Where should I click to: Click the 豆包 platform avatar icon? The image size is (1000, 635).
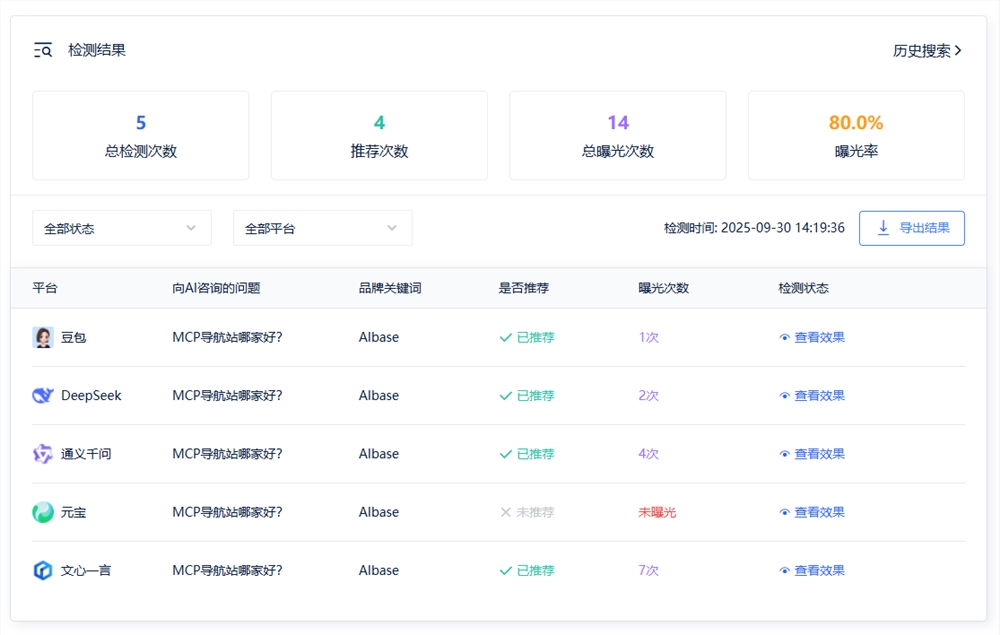pos(42,337)
